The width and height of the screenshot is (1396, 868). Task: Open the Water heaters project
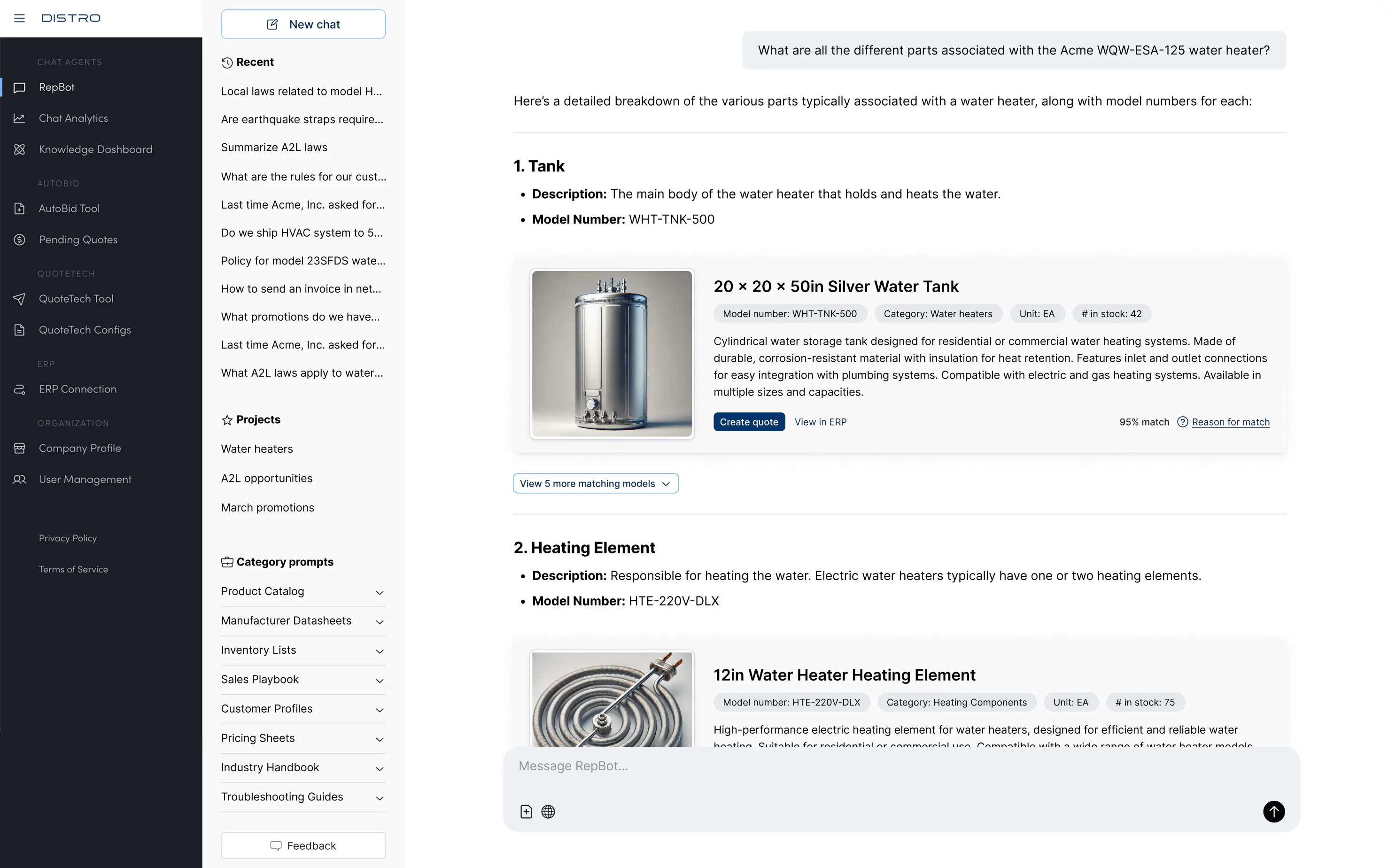pyautogui.click(x=256, y=449)
